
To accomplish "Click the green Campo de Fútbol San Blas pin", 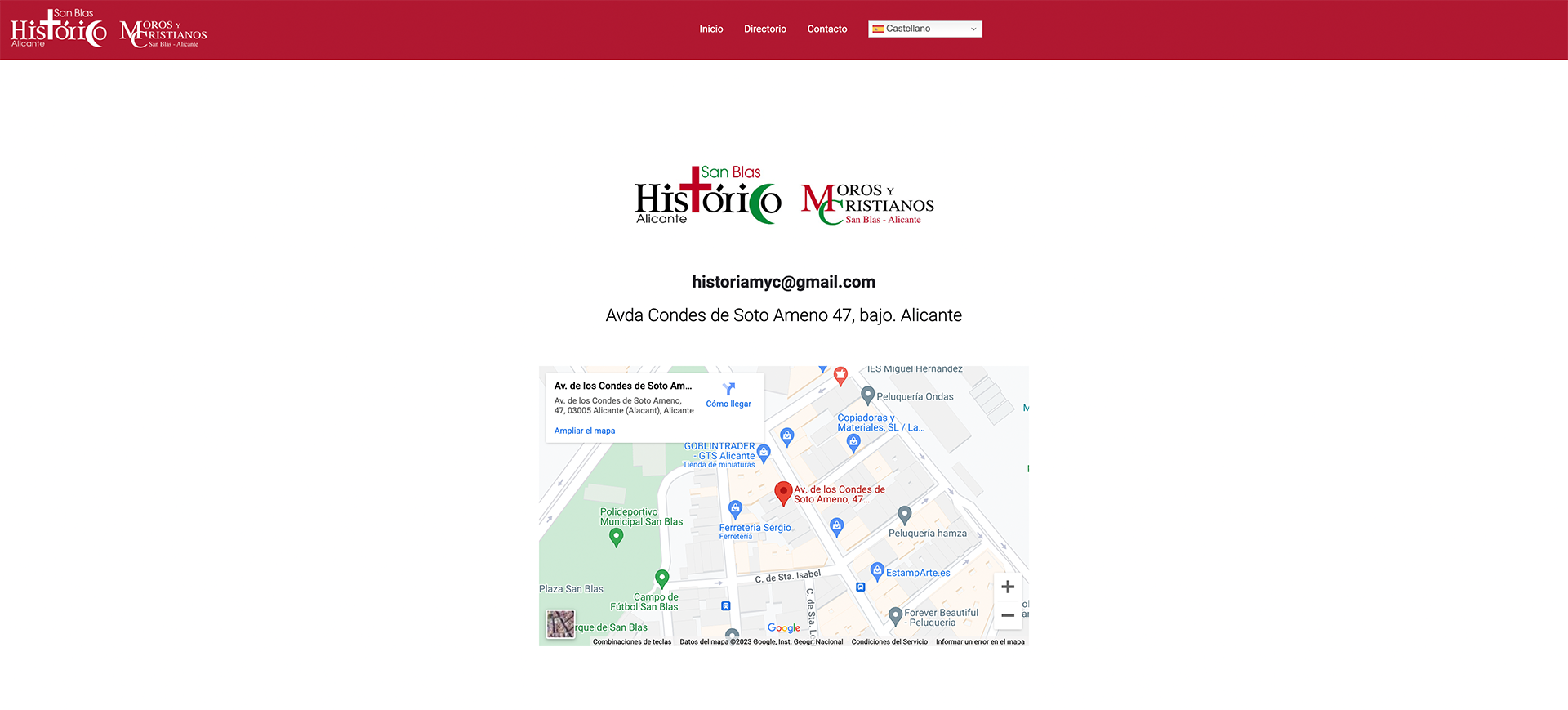I will [662, 578].
